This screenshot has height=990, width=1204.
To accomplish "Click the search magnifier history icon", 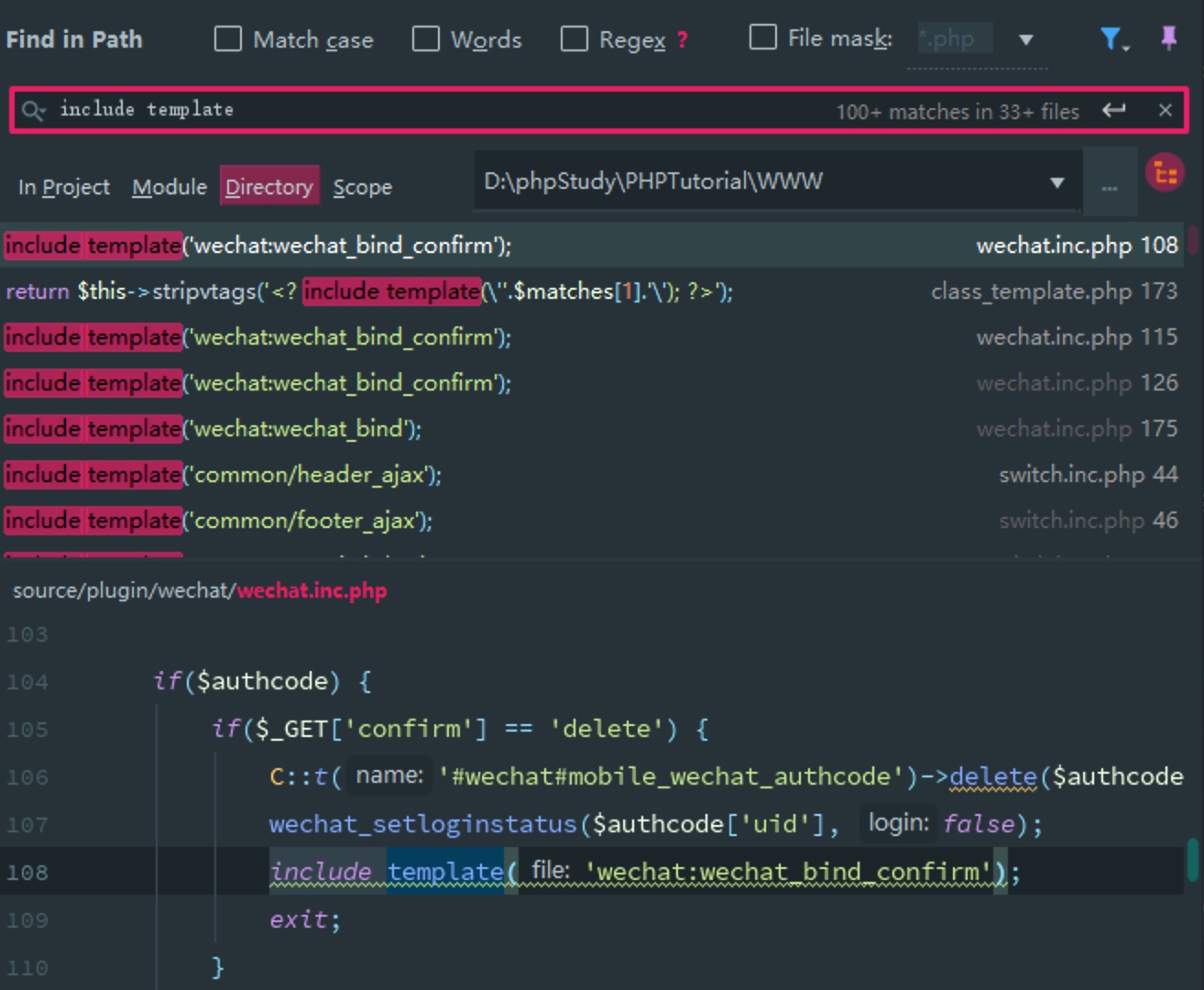I will 33,111.
